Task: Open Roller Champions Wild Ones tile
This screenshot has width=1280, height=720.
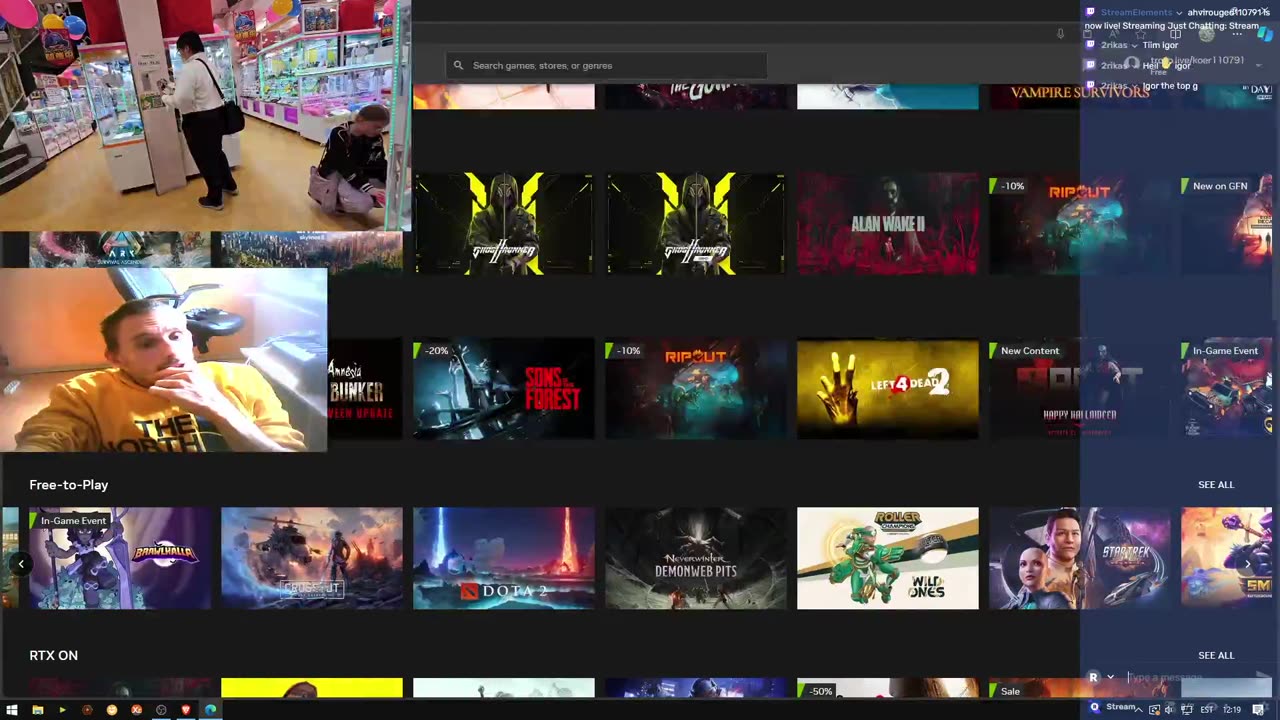Action: [888, 558]
